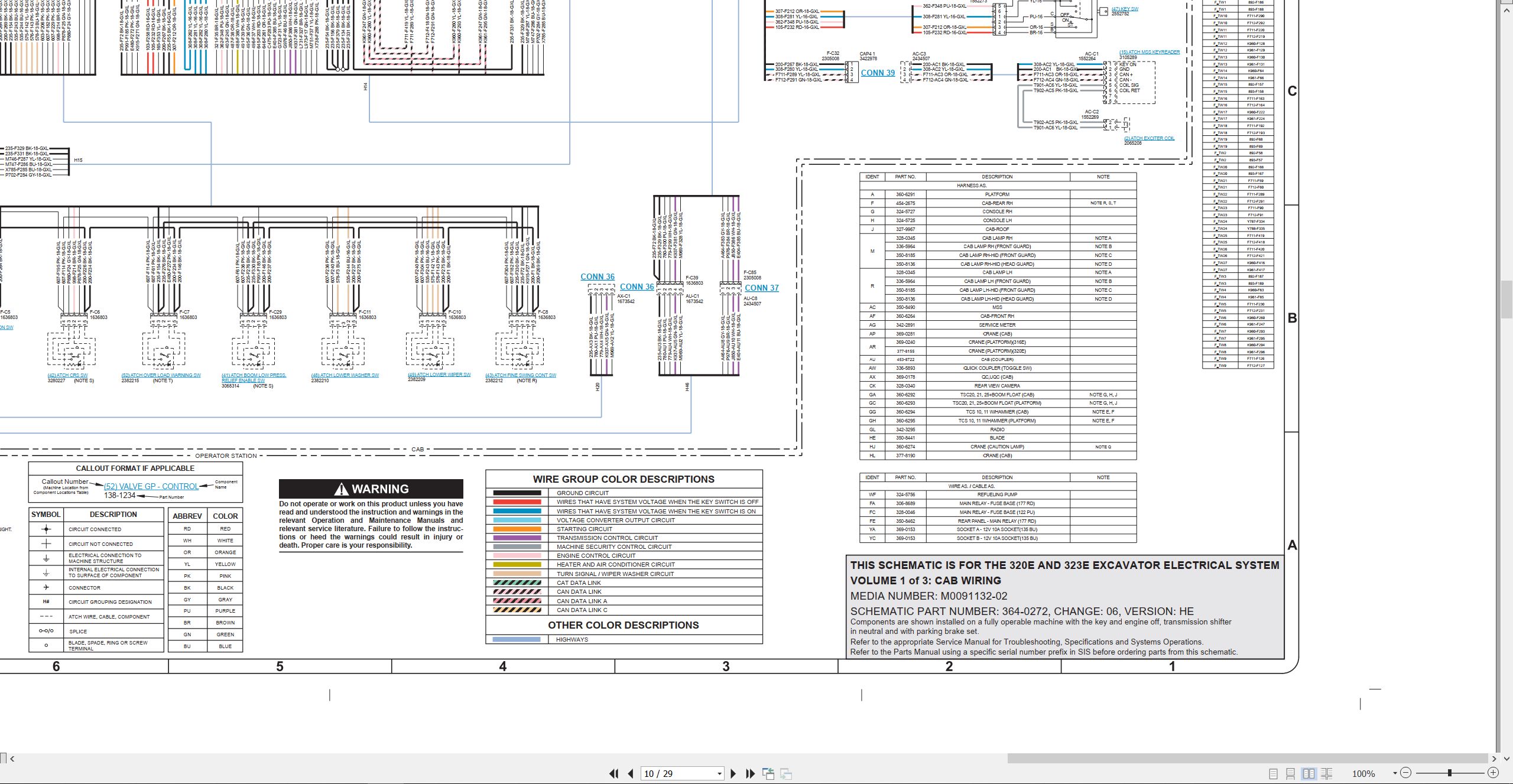Open (52) VALVE GP - CONTROL link
The height and width of the screenshot is (784, 1513).
tap(151, 486)
